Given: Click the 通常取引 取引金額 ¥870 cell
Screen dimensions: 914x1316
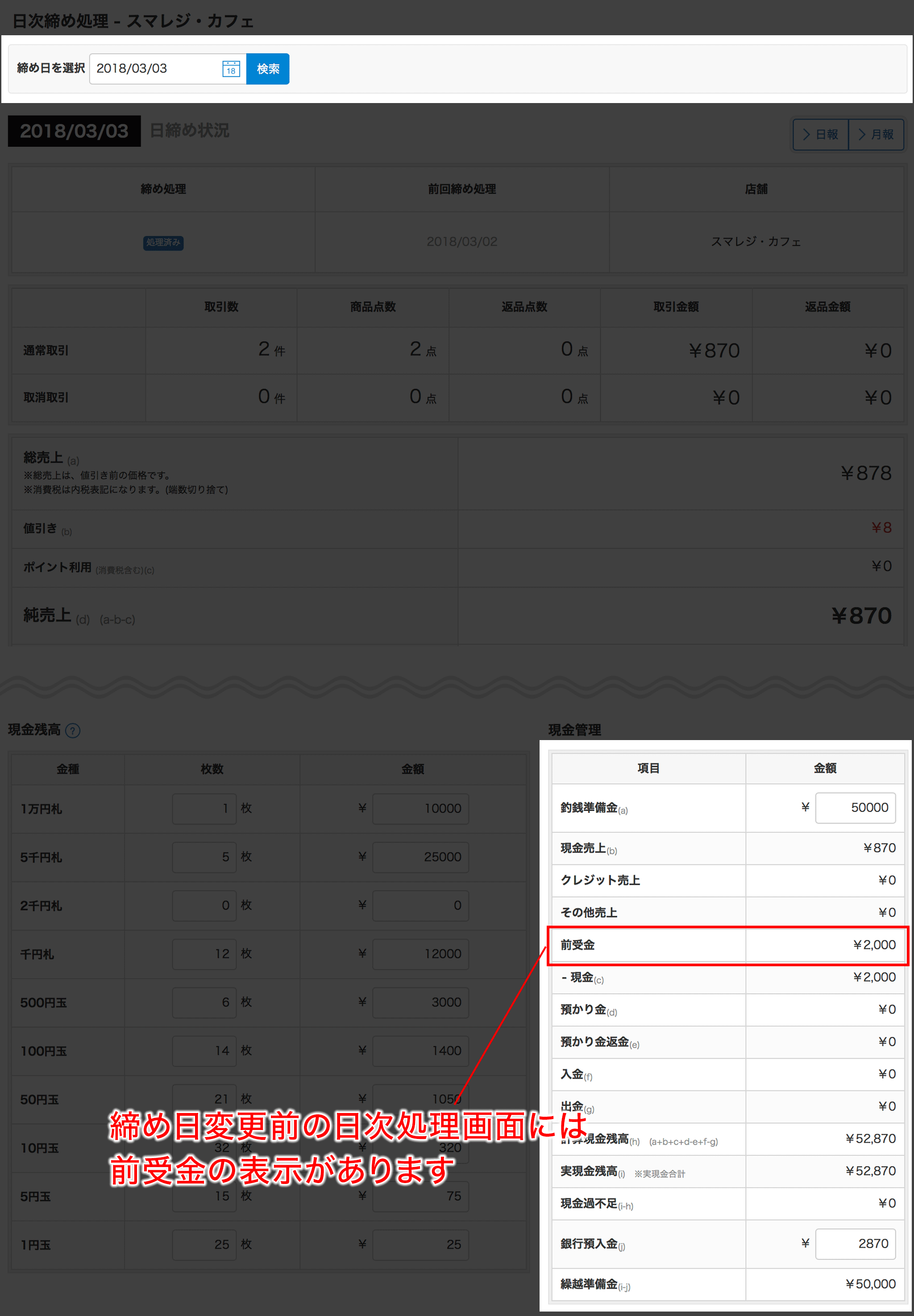Looking at the screenshot, I should tap(676, 350).
